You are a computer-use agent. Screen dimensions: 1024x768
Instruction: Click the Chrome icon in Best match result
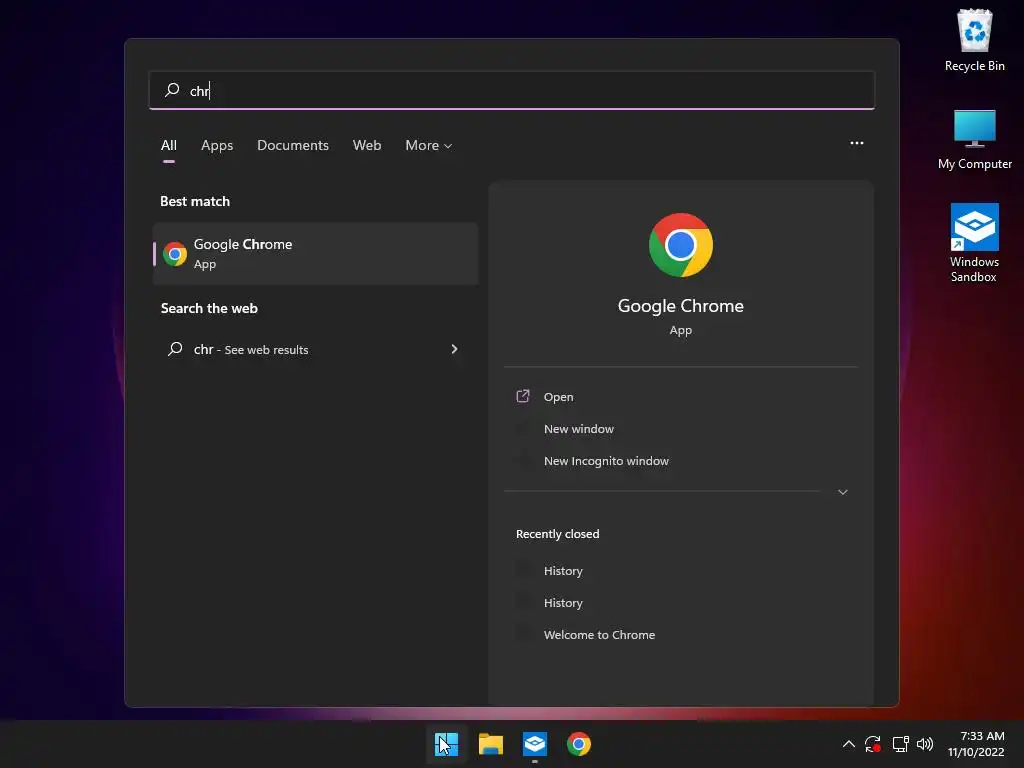click(x=175, y=254)
